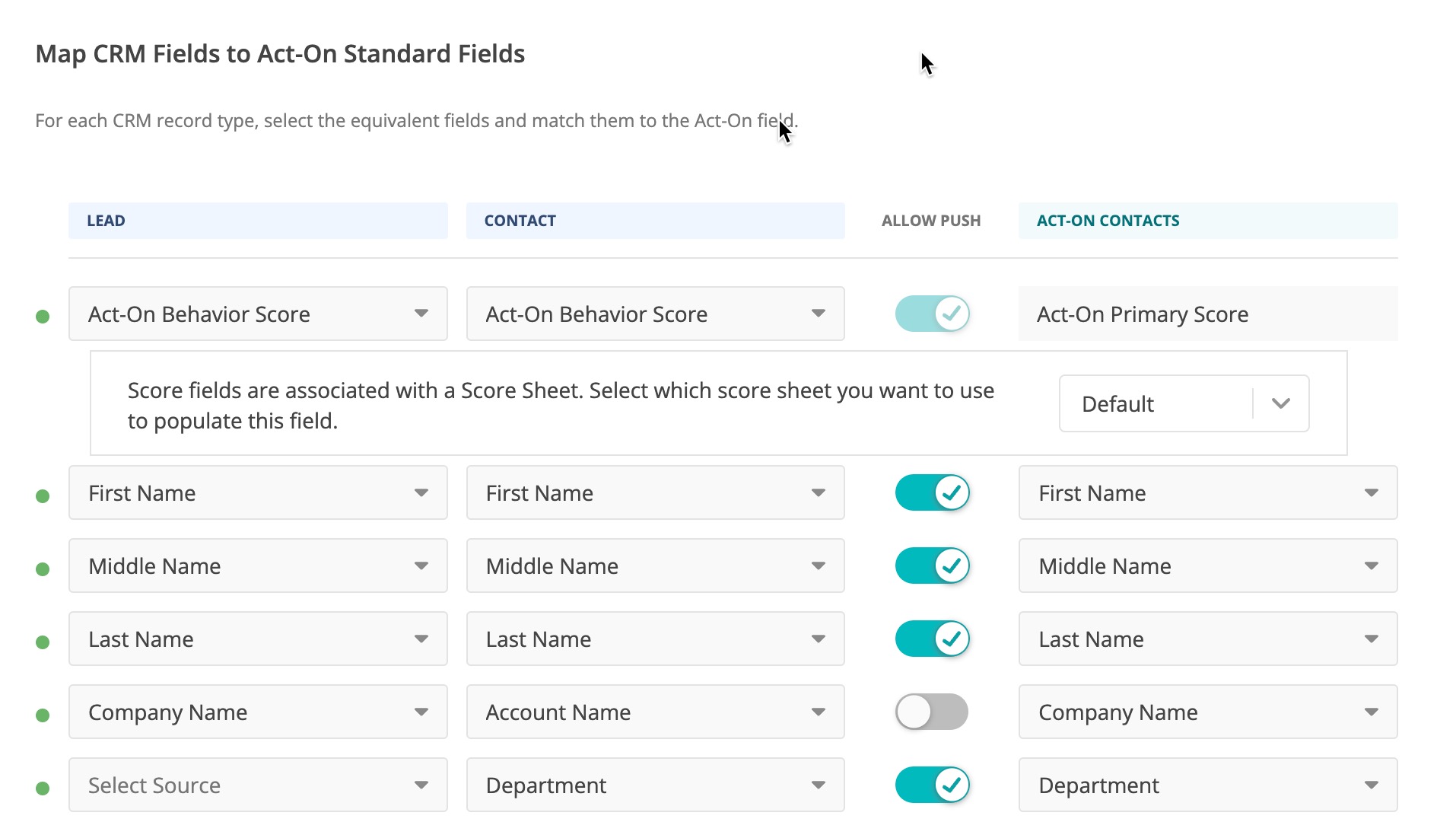Click the Act-On Primary Score field
The image size is (1456, 822).
tap(1208, 314)
